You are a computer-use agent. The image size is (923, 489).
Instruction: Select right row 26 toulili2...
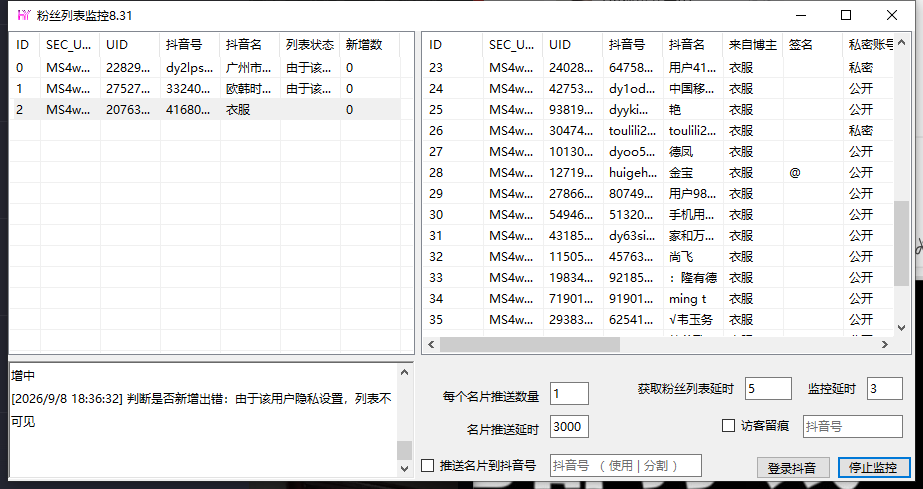tap(659, 131)
